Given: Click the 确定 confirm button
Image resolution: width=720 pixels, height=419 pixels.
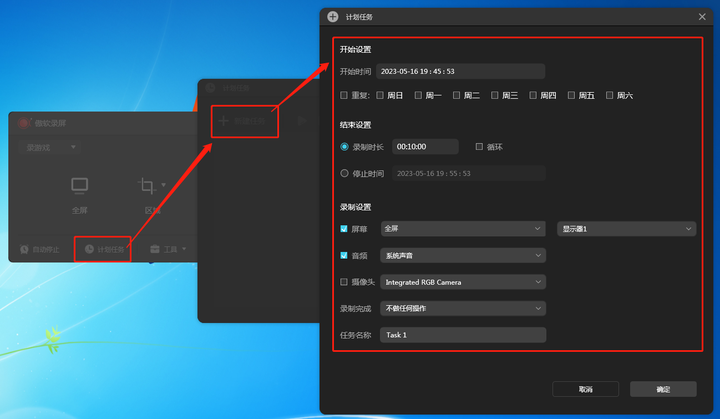Looking at the screenshot, I should (x=663, y=389).
